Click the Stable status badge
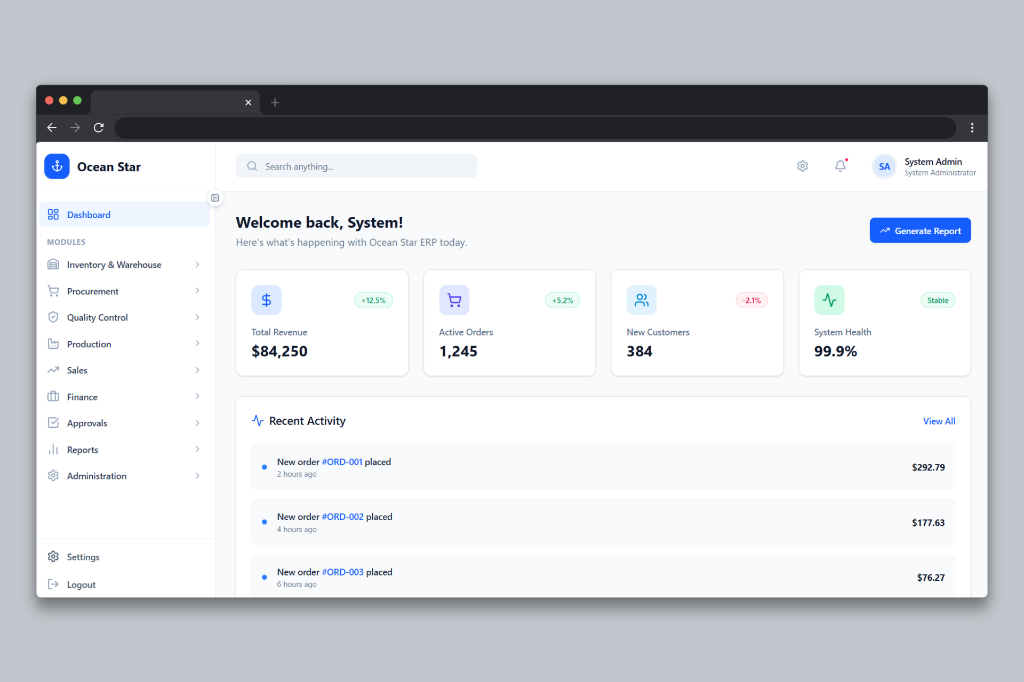Screen dimensions: 1024x682 point(938,300)
